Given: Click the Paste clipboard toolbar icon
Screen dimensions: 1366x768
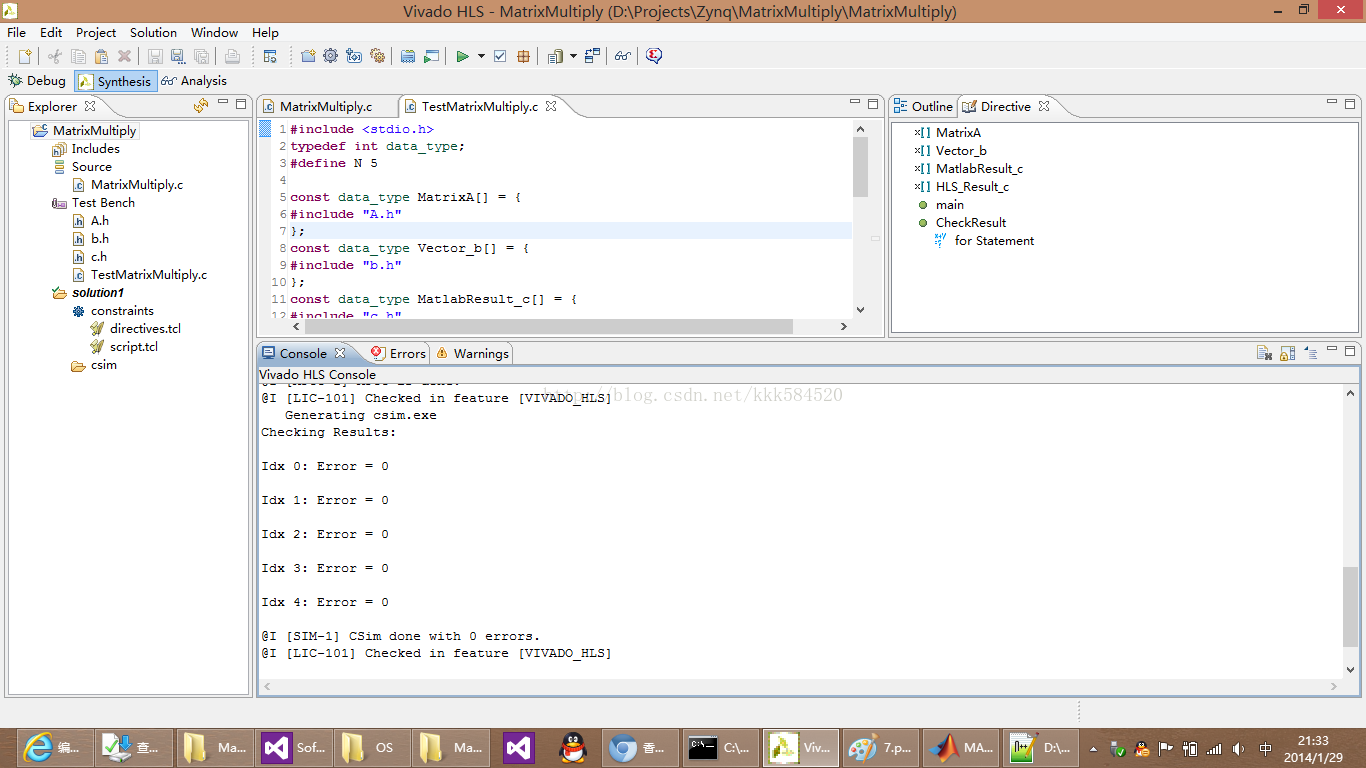Looking at the screenshot, I should click(x=101, y=57).
